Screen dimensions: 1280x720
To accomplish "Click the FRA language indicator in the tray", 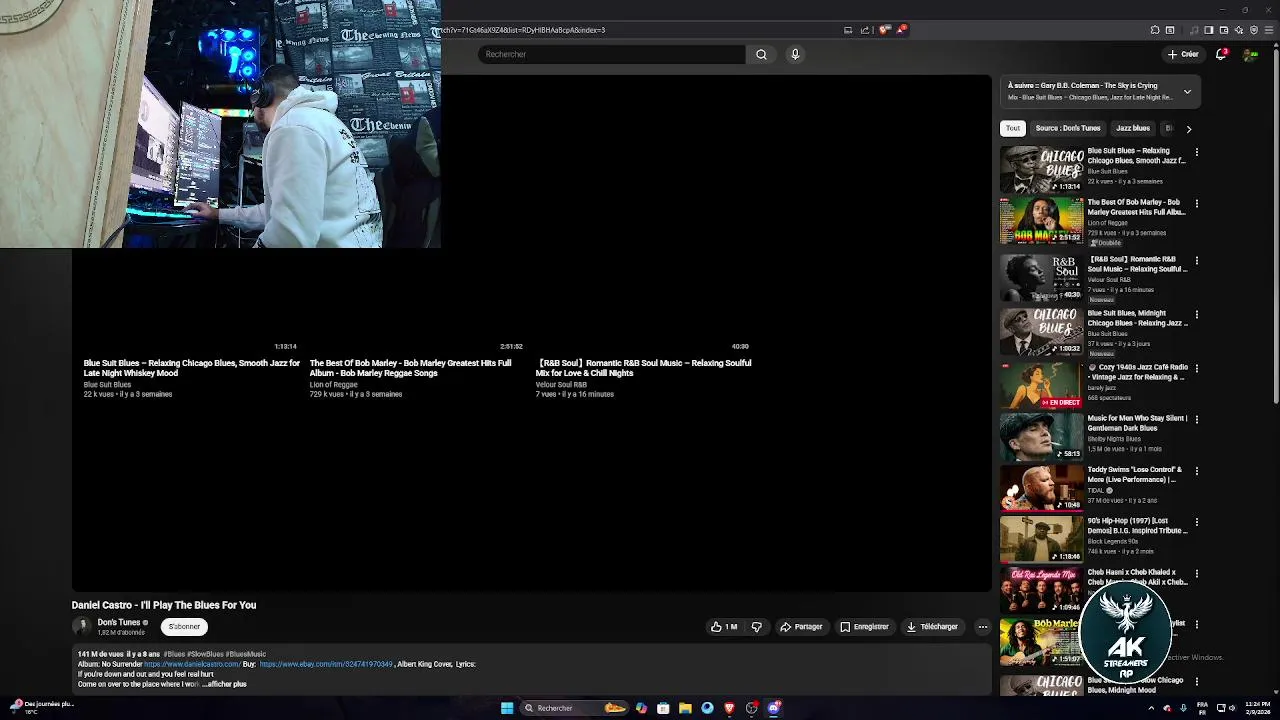I will (1202, 708).
